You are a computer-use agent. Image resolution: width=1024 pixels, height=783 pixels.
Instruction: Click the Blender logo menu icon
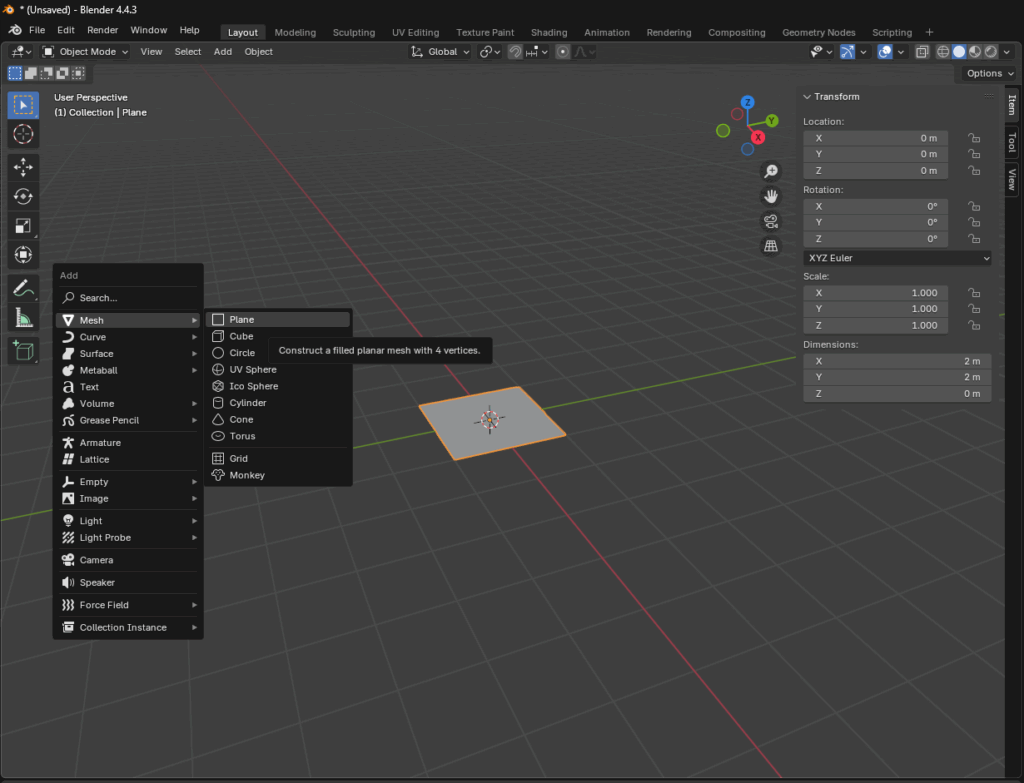coord(14,30)
